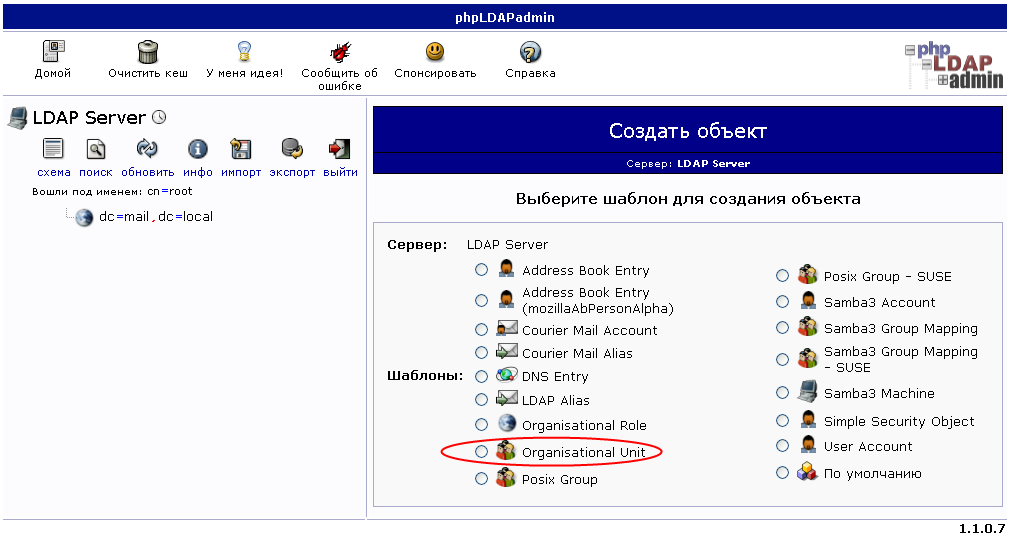1010x537 pixels.
Task: Select the Samba3 Account radio button
Action: pos(782,301)
